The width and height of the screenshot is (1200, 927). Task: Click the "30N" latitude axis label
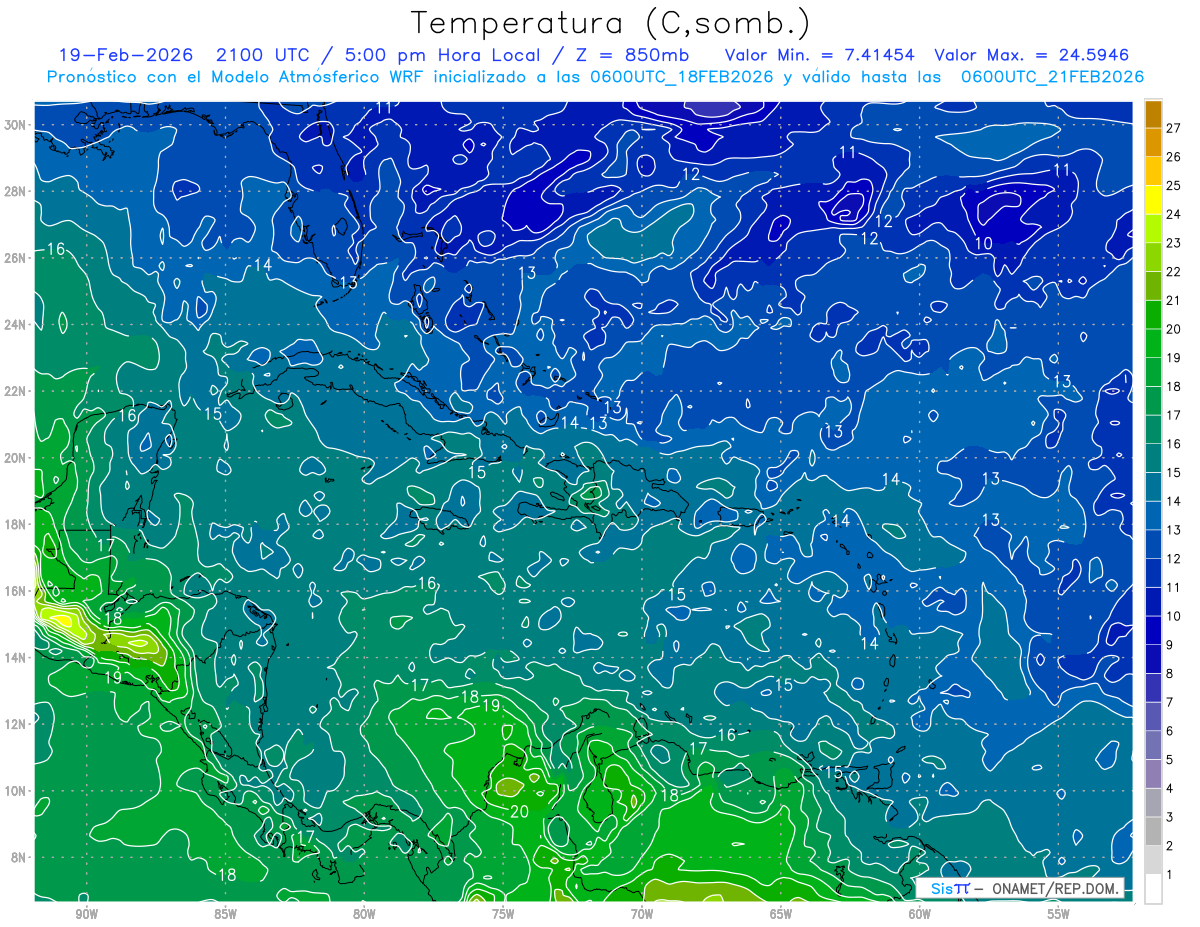(17, 125)
